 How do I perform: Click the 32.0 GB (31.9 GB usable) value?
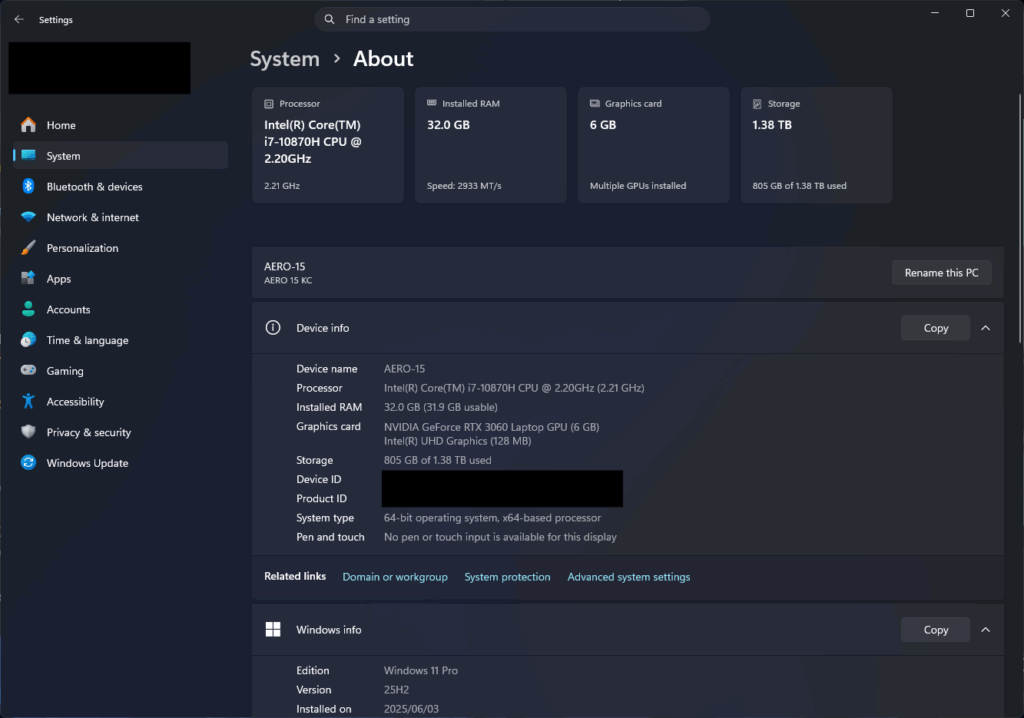[441, 407]
